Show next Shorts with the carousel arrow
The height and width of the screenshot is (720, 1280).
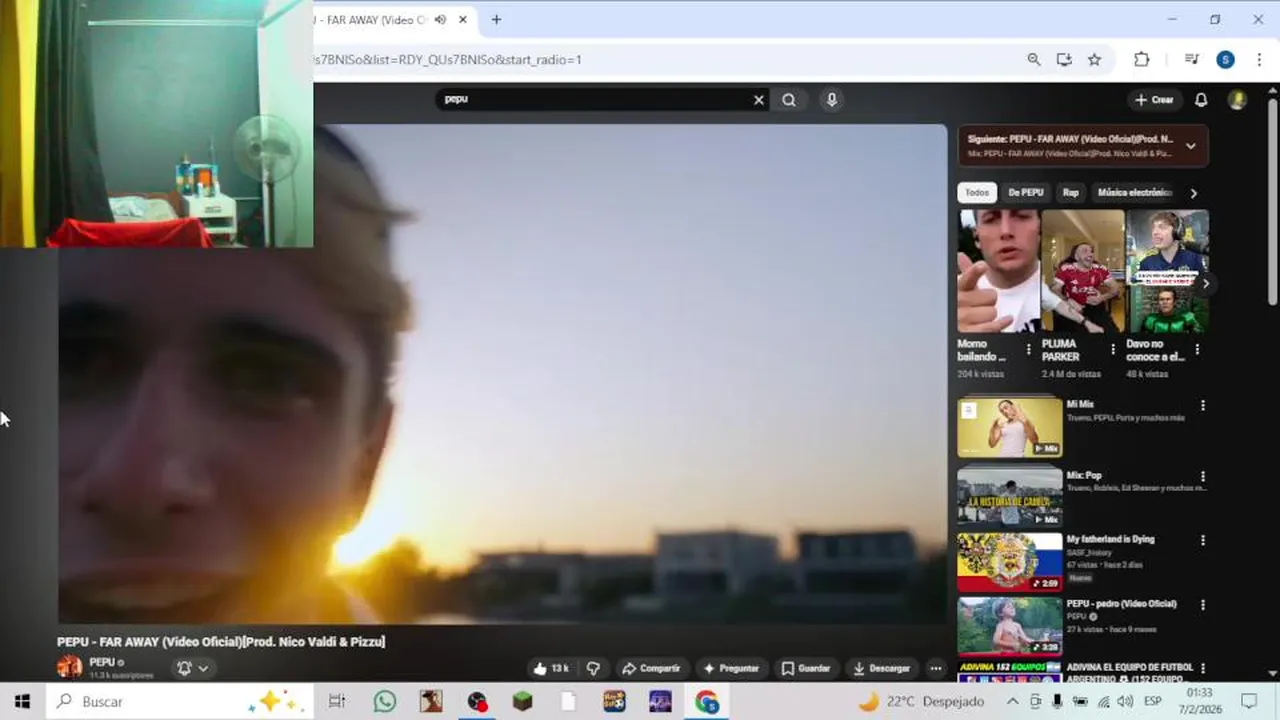point(1205,284)
